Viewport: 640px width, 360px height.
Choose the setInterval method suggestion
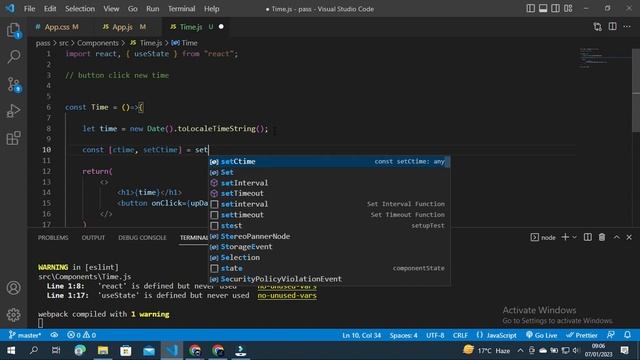coord(329,183)
